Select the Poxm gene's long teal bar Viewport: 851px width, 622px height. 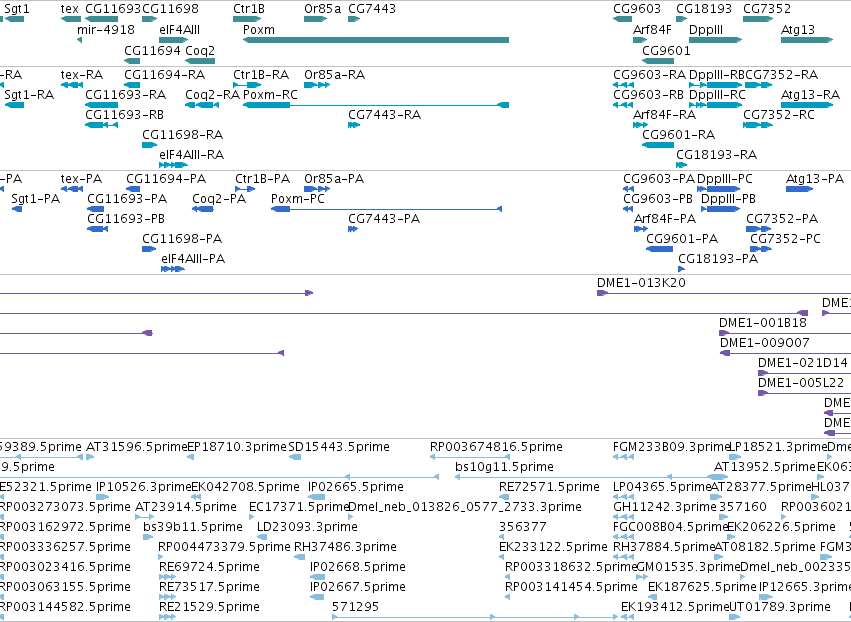pyautogui.click(x=376, y=40)
